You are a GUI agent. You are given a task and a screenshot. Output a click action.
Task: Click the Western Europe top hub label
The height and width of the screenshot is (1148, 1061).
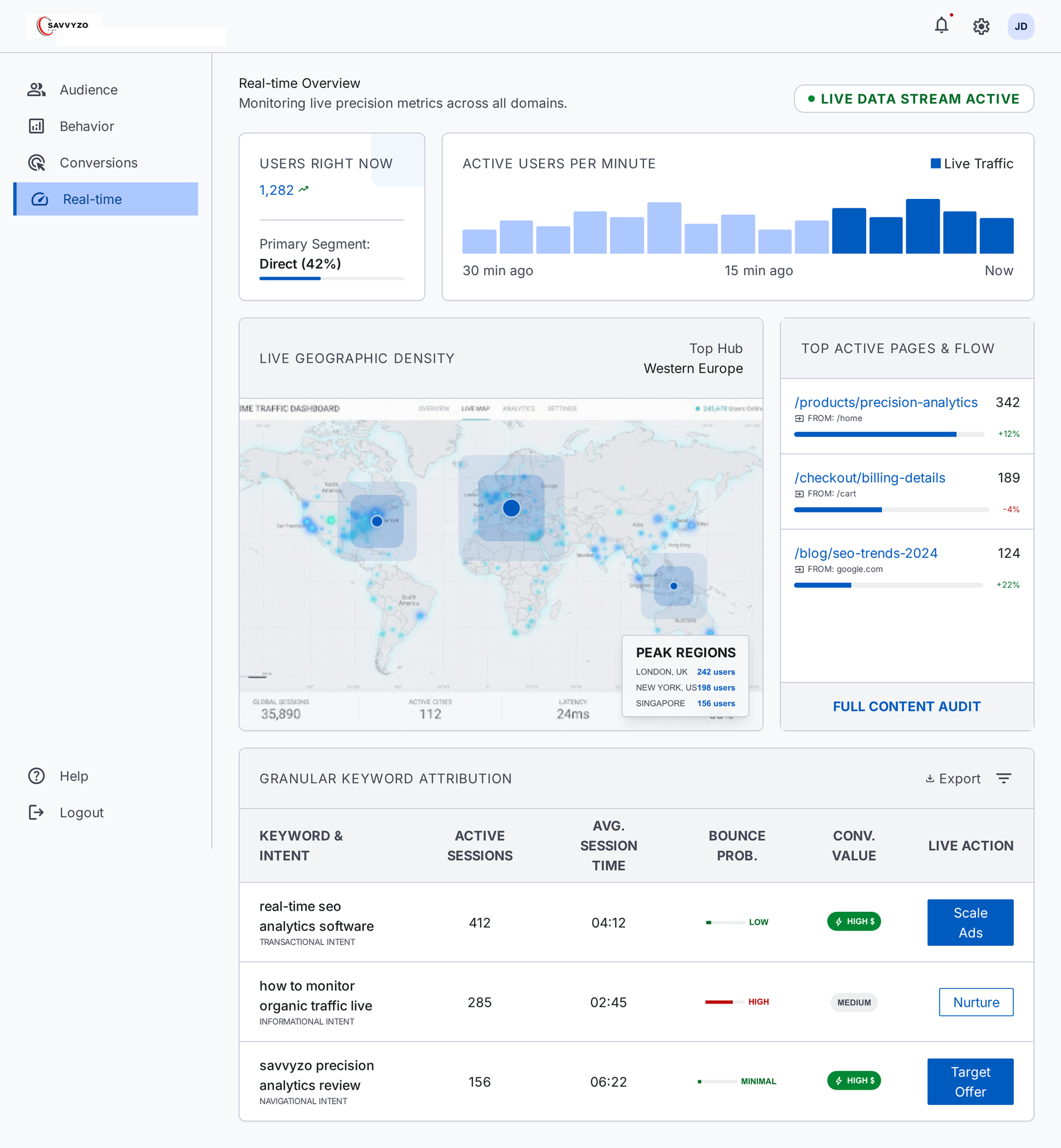(x=693, y=369)
